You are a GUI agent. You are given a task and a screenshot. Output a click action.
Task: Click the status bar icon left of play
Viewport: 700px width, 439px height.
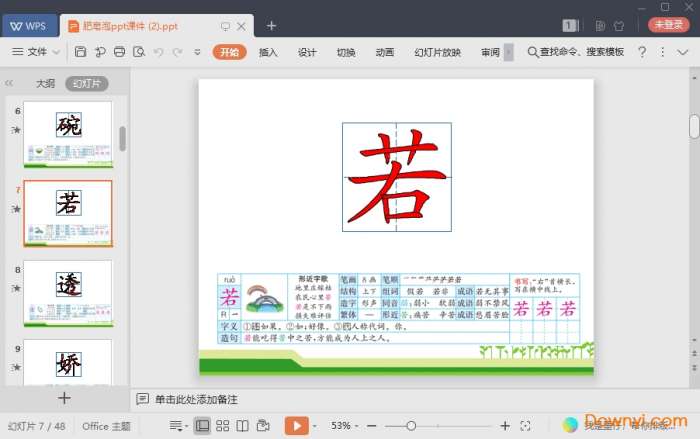(263, 426)
